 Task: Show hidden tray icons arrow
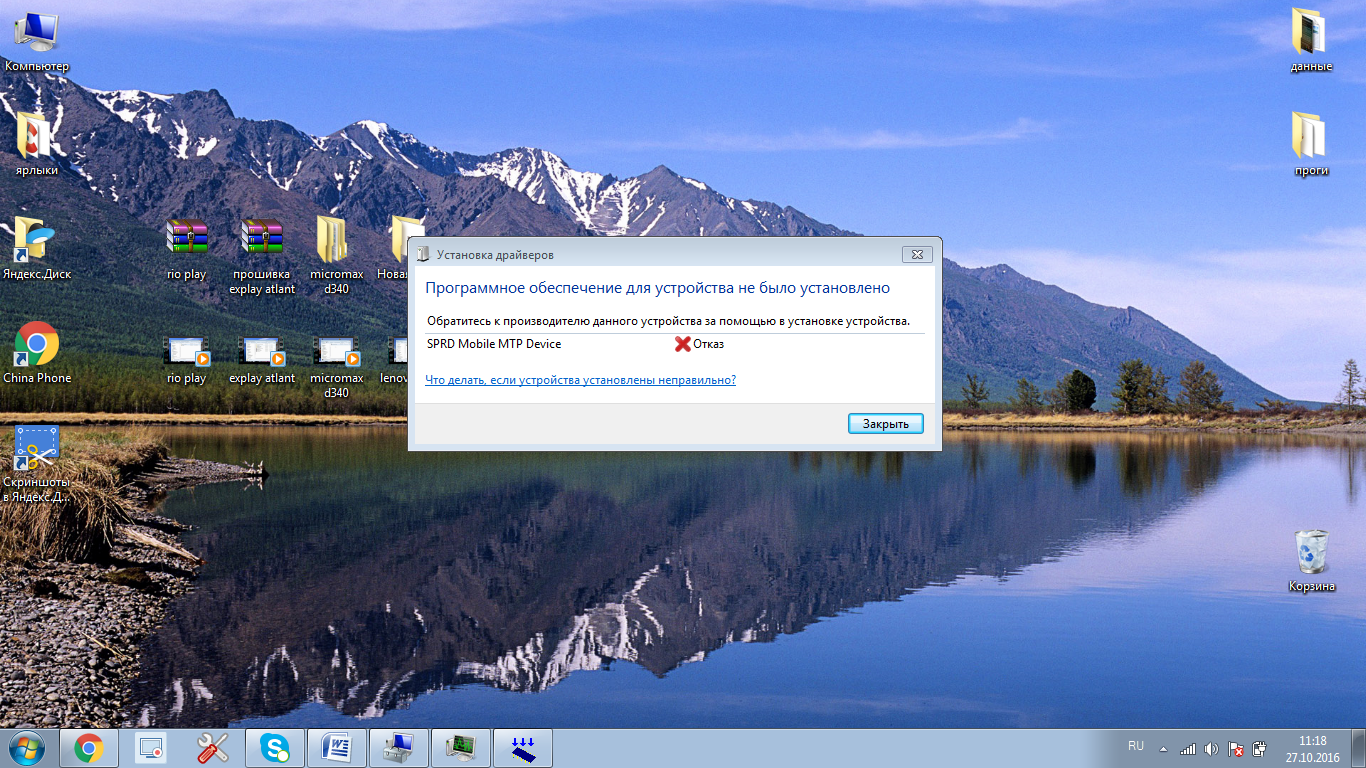point(1163,748)
